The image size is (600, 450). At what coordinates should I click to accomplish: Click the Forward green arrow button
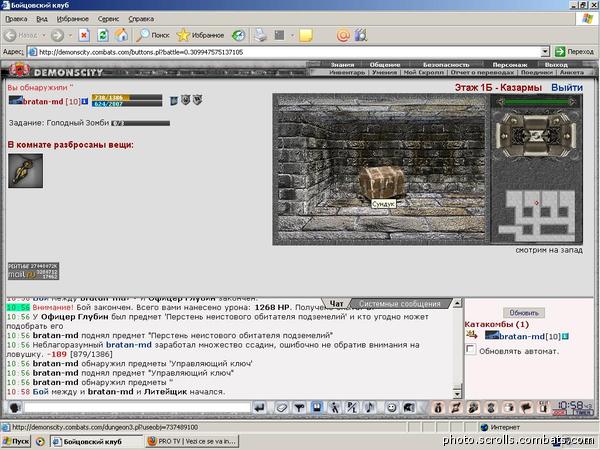[x=57, y=36]
